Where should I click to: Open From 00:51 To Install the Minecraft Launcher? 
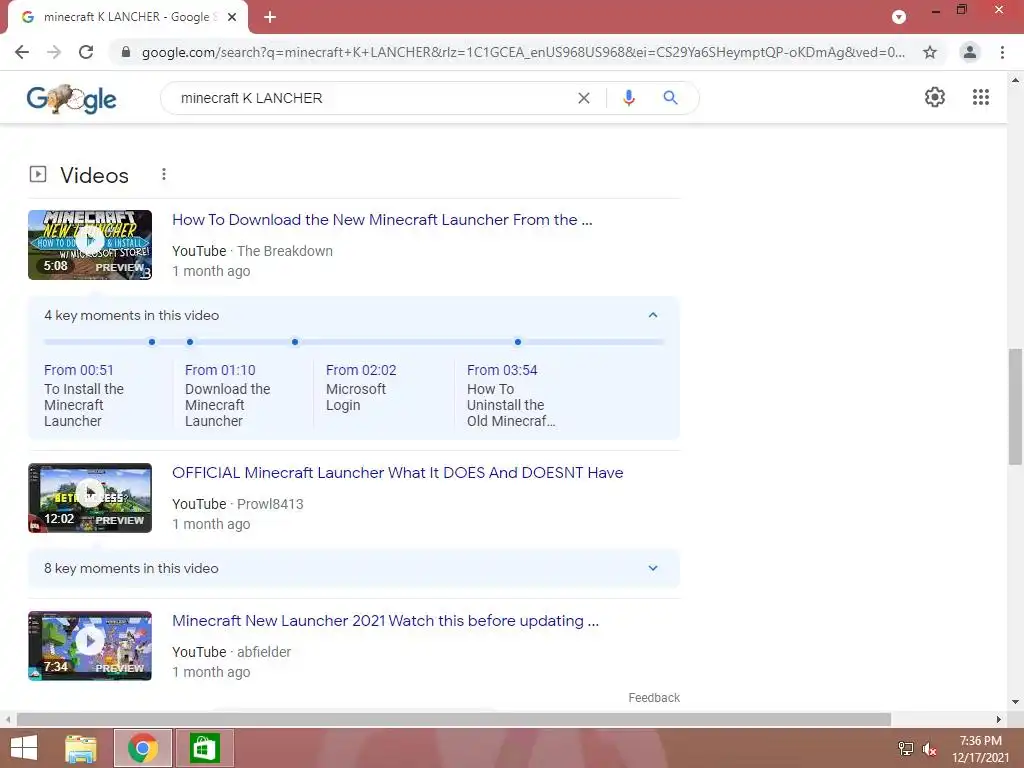tap(84, 396)
